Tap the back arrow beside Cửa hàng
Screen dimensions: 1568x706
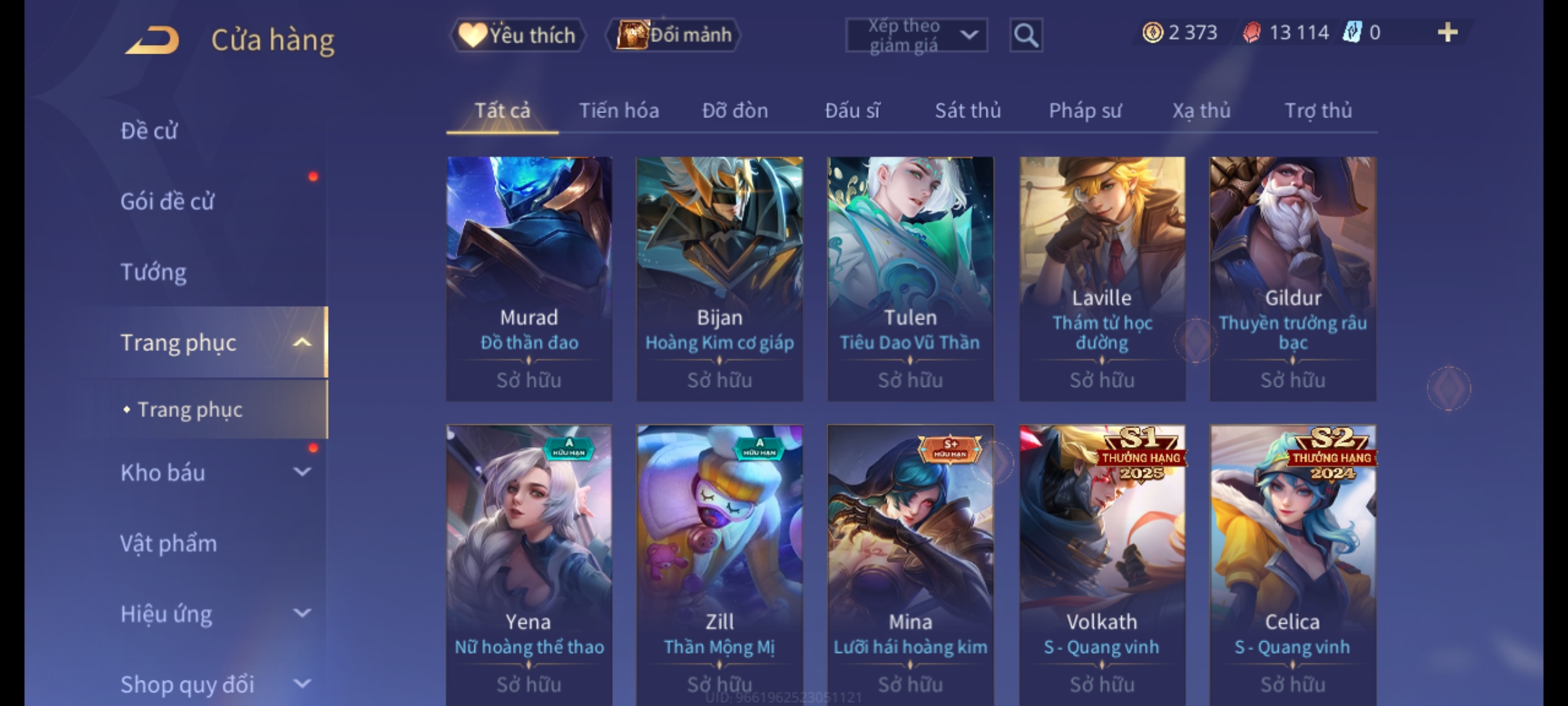153,40
